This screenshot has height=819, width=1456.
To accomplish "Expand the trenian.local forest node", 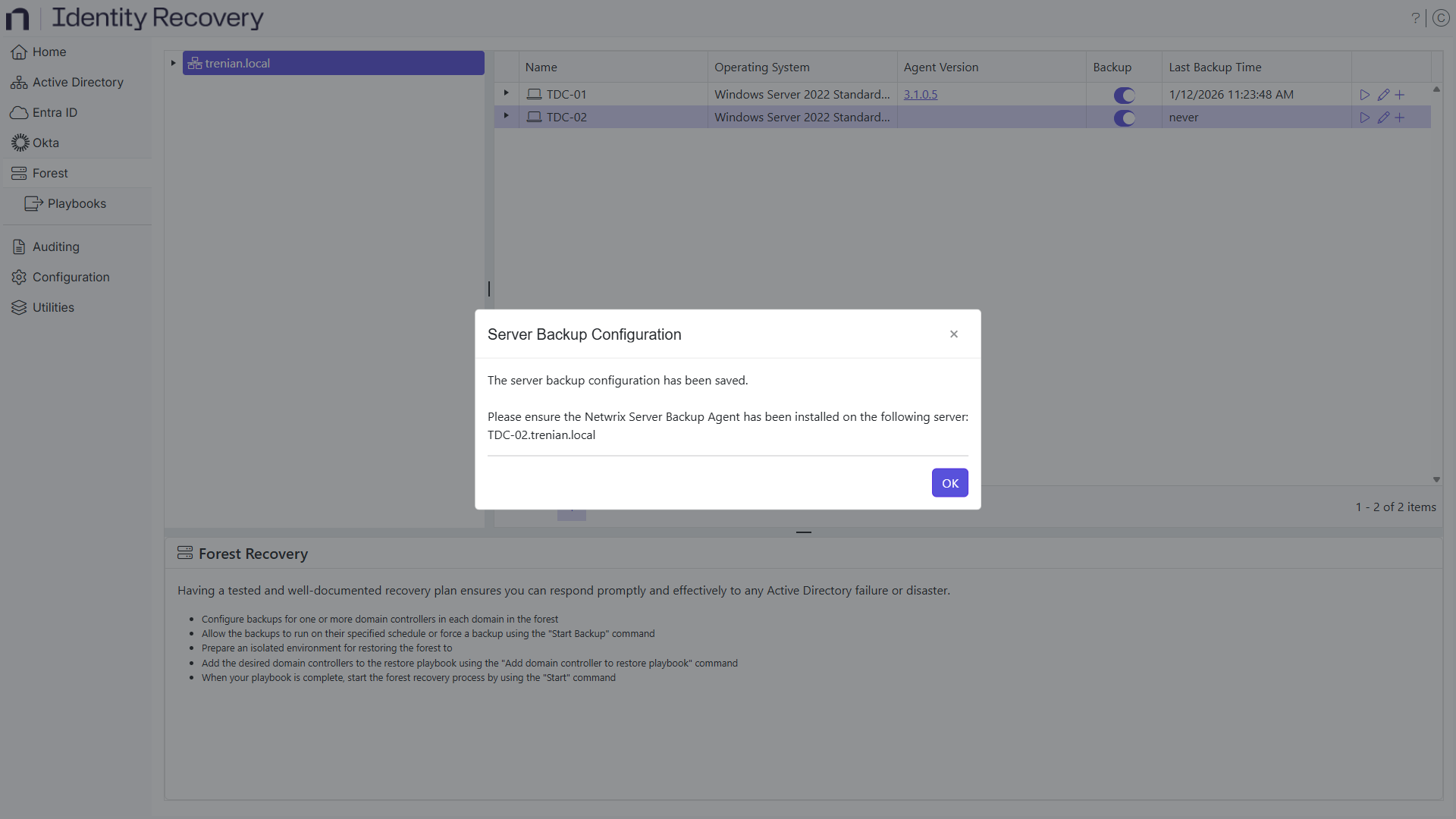I will pyautogui.click(x=172, y=63).
